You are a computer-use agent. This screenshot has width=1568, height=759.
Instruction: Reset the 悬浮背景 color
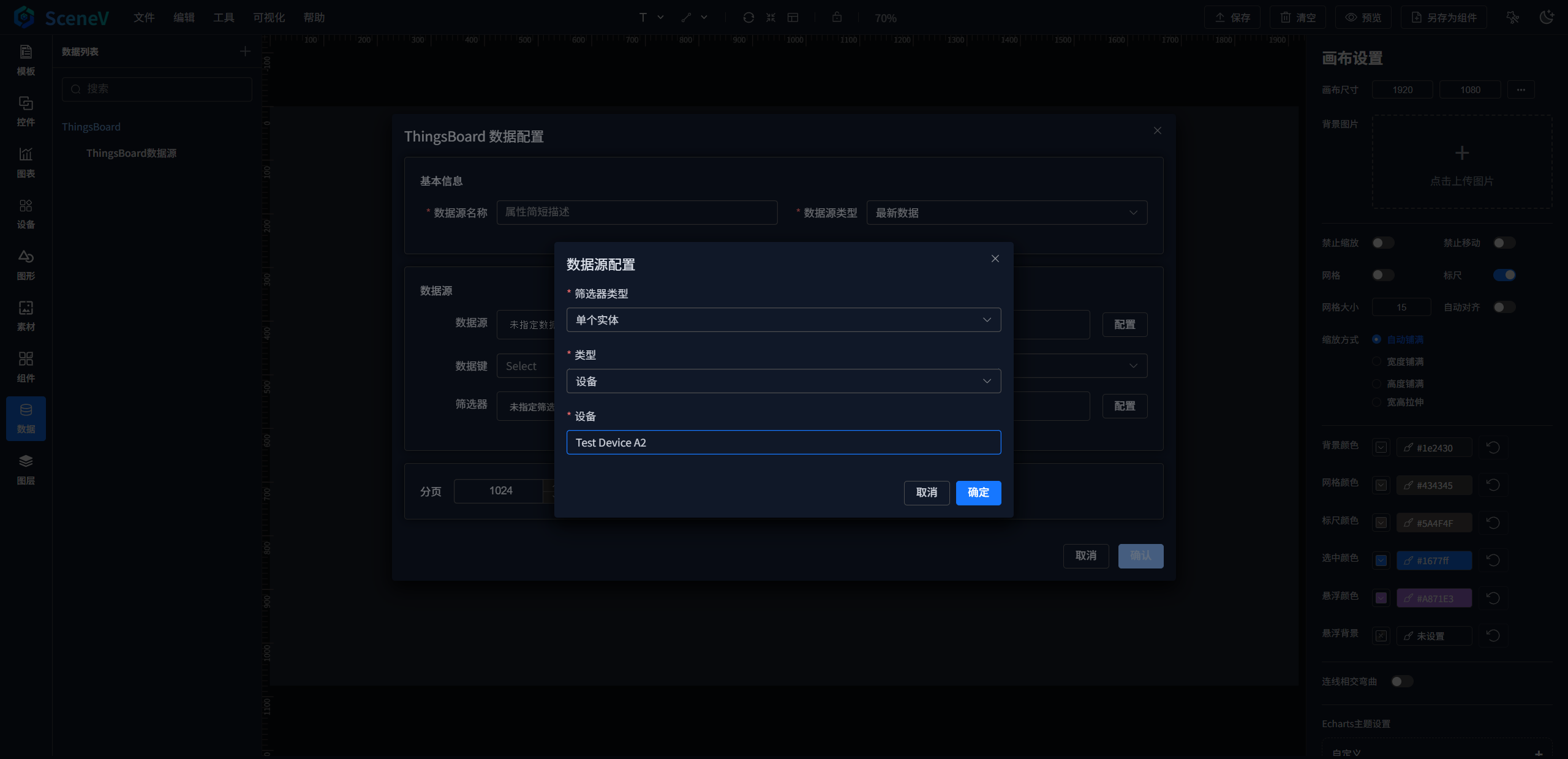click(x=1493, y=636)
